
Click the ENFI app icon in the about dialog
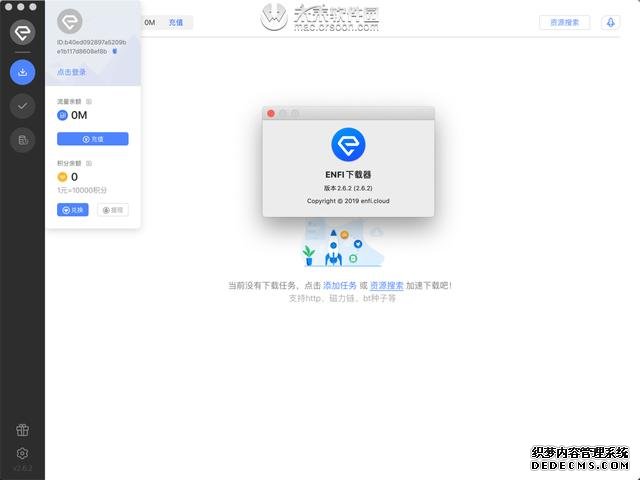point(348,144)
